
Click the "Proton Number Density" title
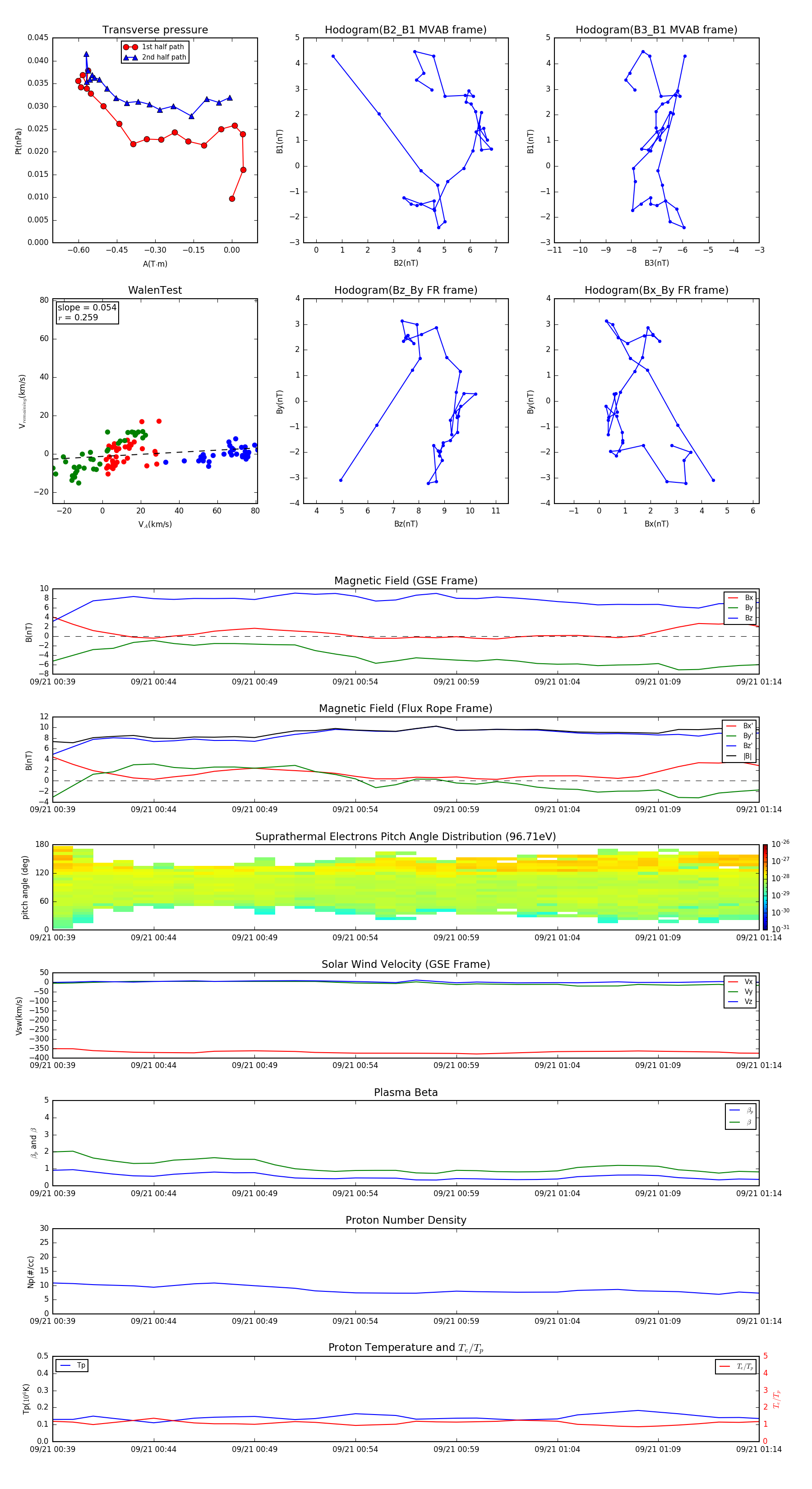point(406,1220)
